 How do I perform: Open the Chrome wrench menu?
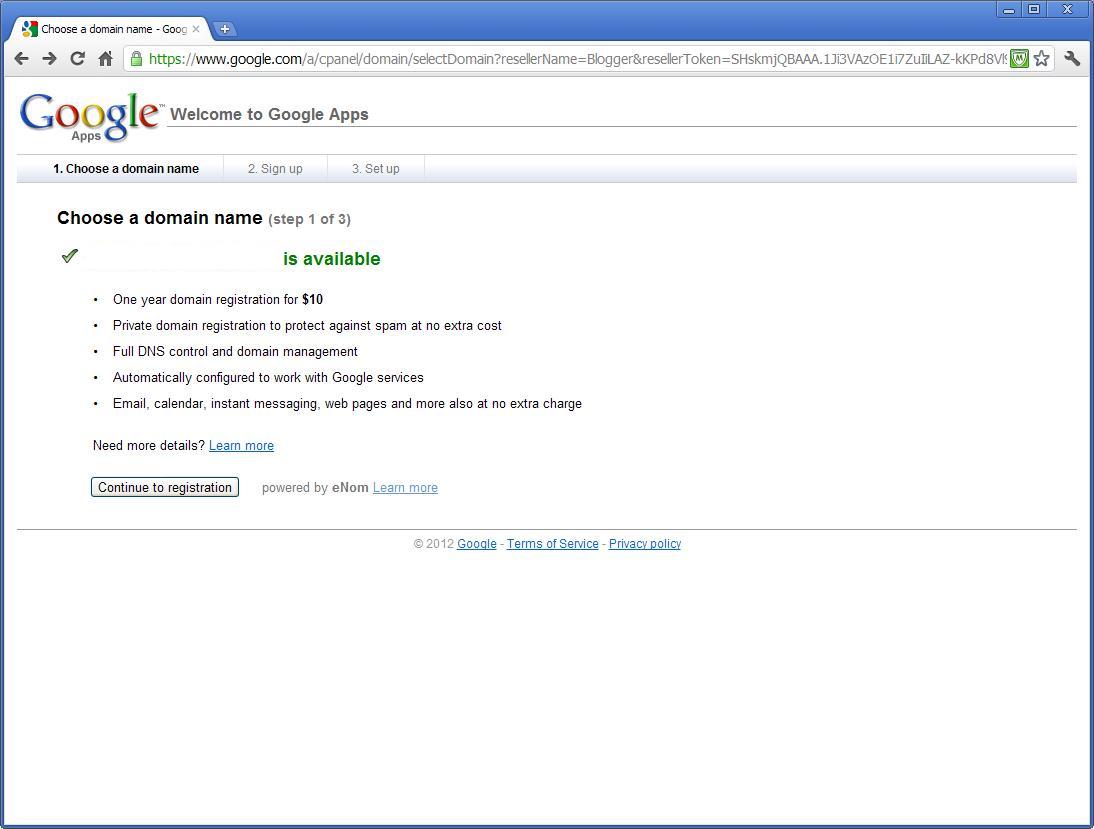[1072, 59]
